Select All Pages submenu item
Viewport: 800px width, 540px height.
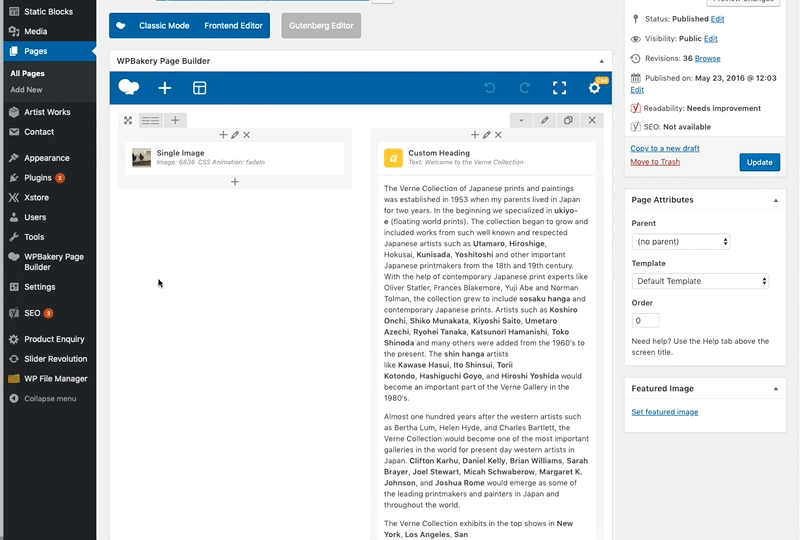click(28, 73)
